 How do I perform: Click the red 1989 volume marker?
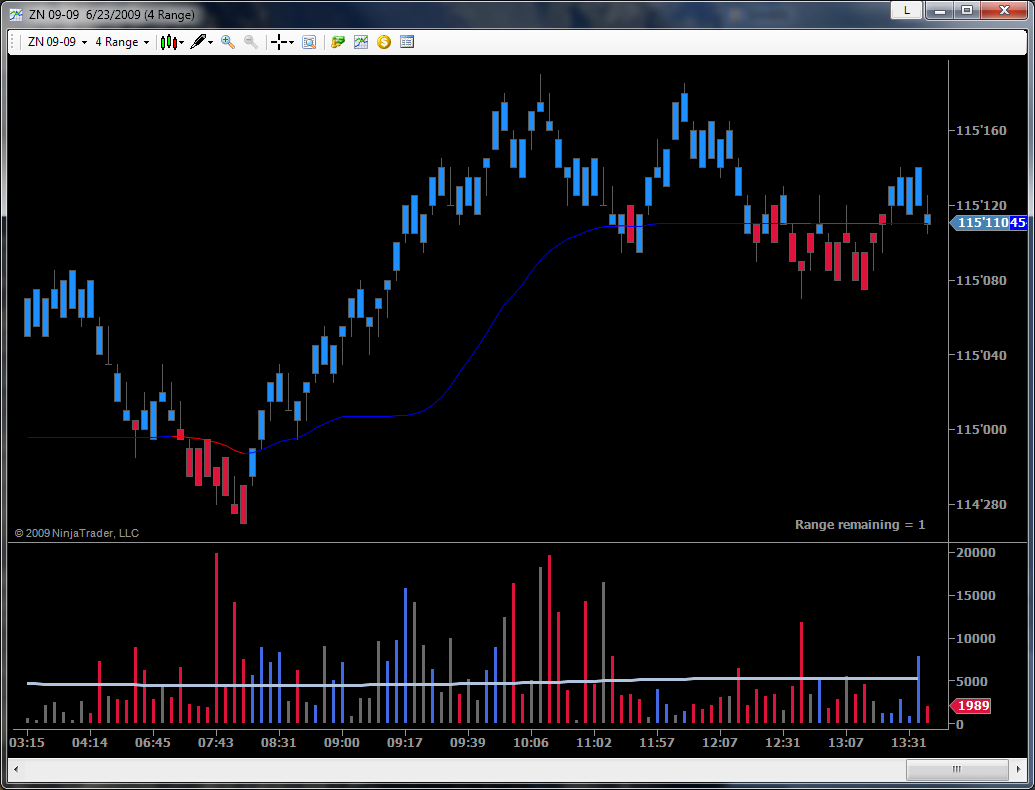tap(970, 706)
